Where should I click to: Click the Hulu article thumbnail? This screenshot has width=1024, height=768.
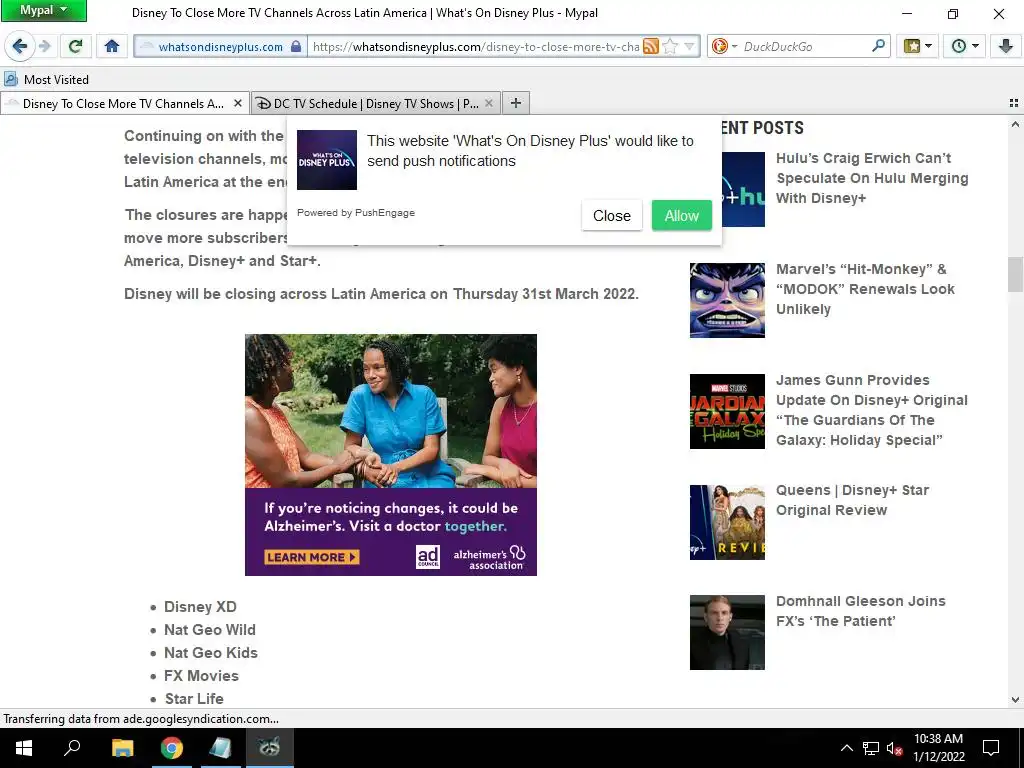click(743, 189)
